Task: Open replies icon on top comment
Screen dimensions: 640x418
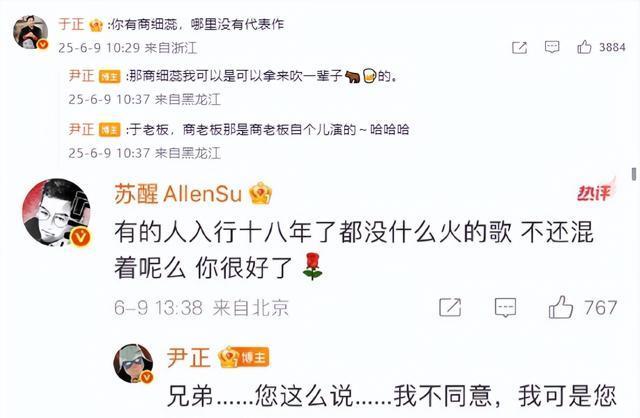Action: 552,47
